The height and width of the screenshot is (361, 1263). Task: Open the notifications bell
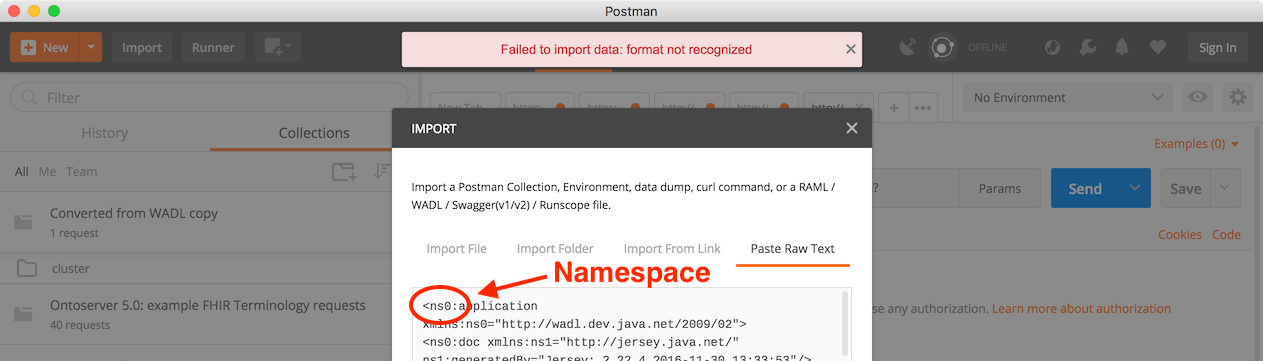pyautogui.click(x=1122, y=47)
